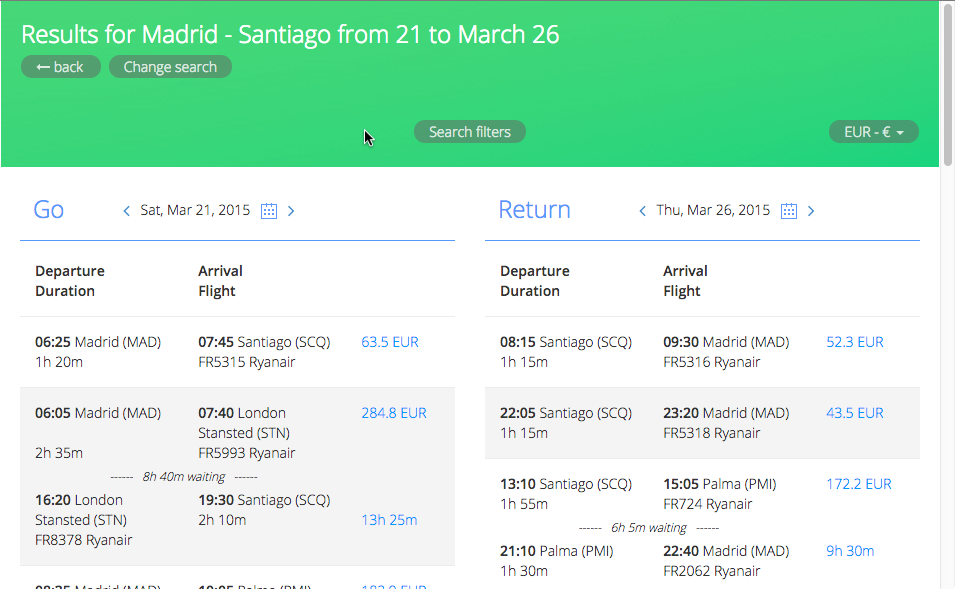Click the 6h 5m waiting label
955x589 pixels.
point(649,528)
